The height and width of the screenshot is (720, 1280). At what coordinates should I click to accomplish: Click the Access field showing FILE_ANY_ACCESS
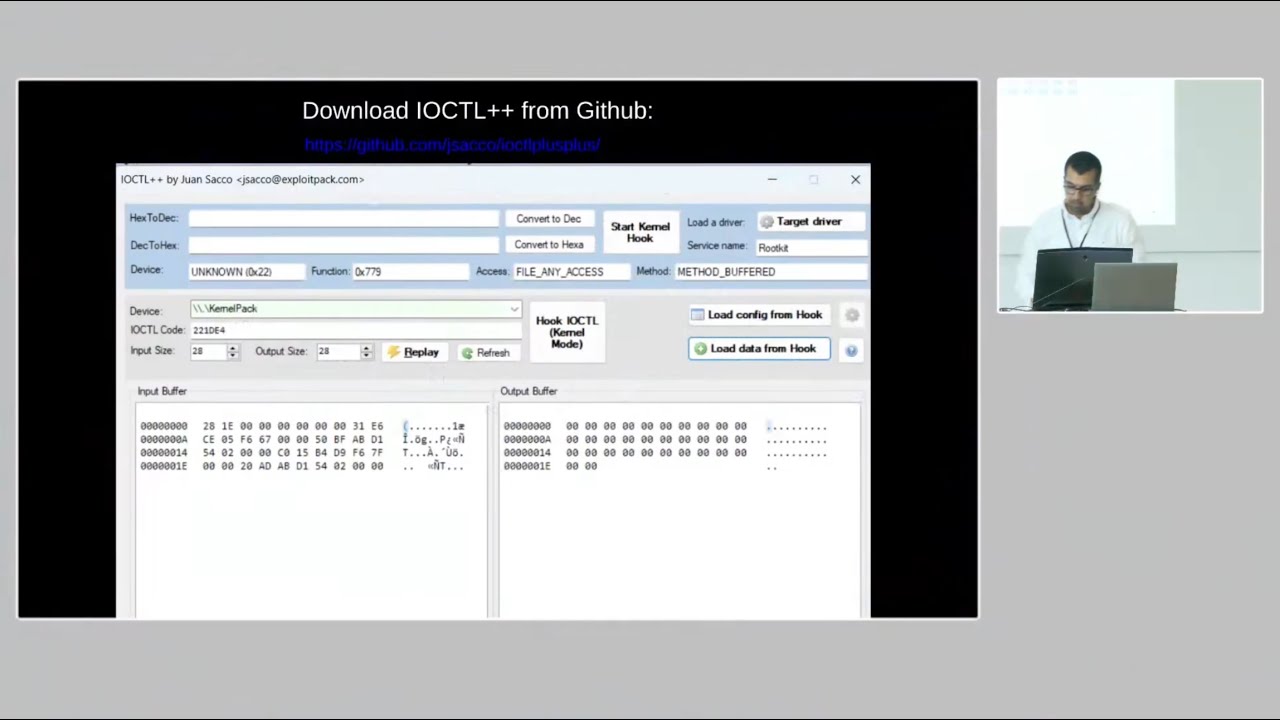point(572,272)
